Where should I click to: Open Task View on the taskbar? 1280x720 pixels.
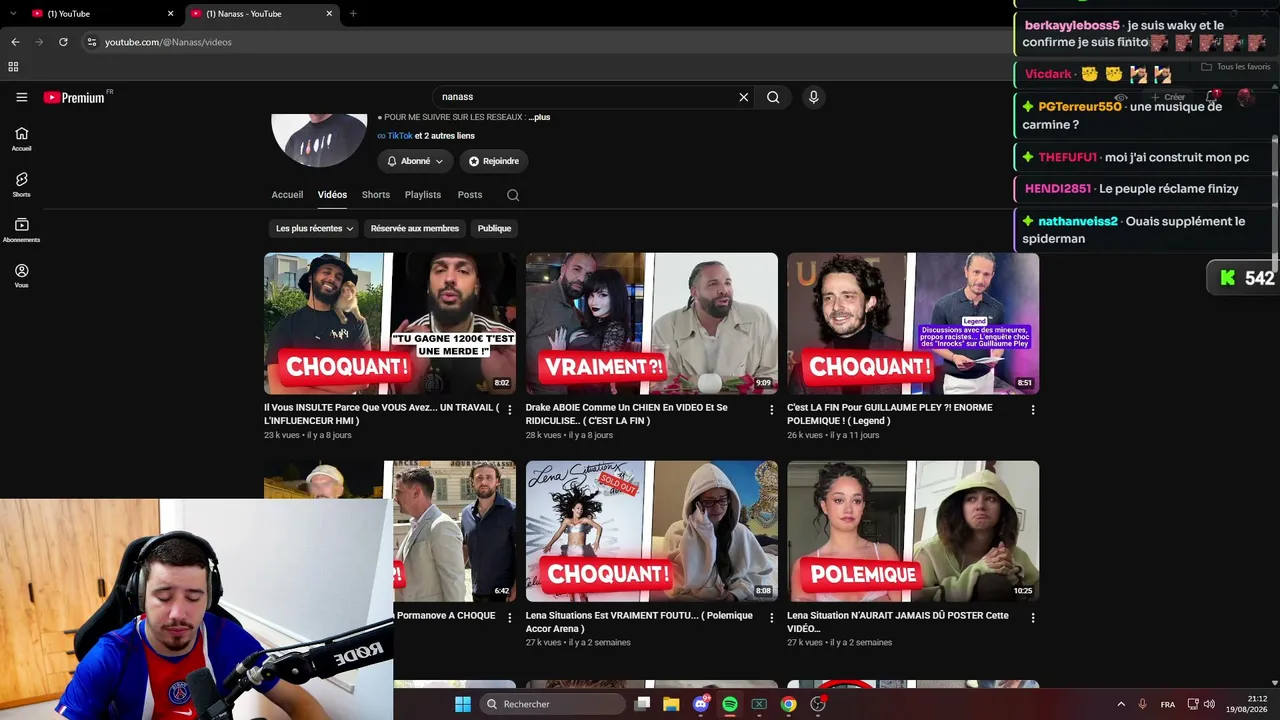point(643,704)
